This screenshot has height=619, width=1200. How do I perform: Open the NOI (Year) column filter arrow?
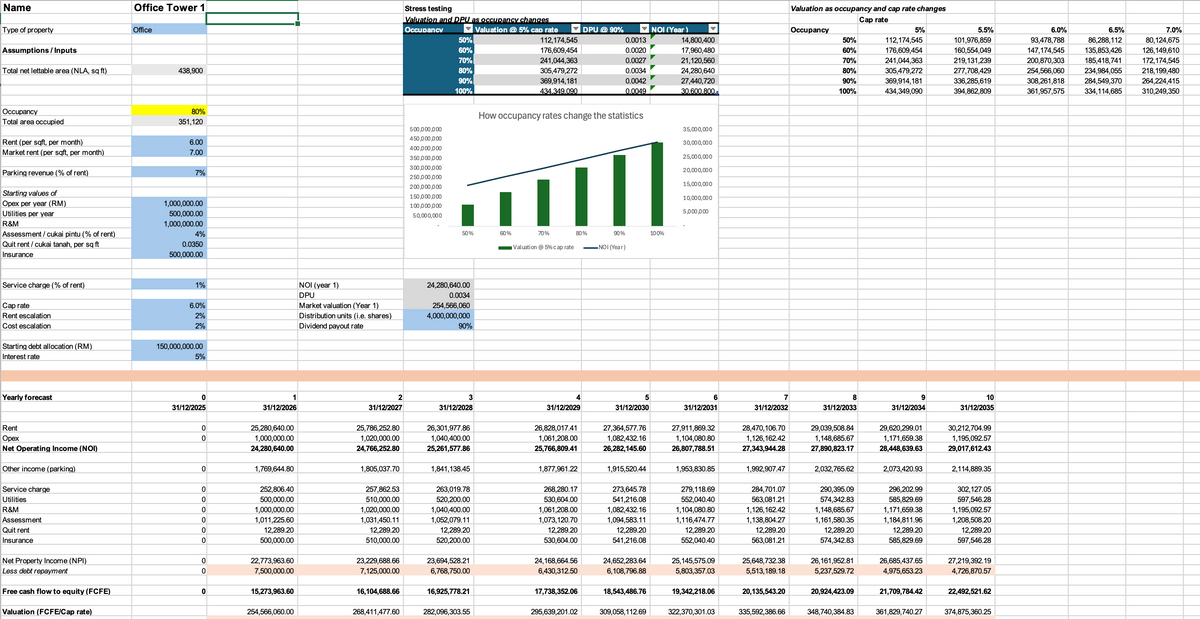click(x=712, y=30)
